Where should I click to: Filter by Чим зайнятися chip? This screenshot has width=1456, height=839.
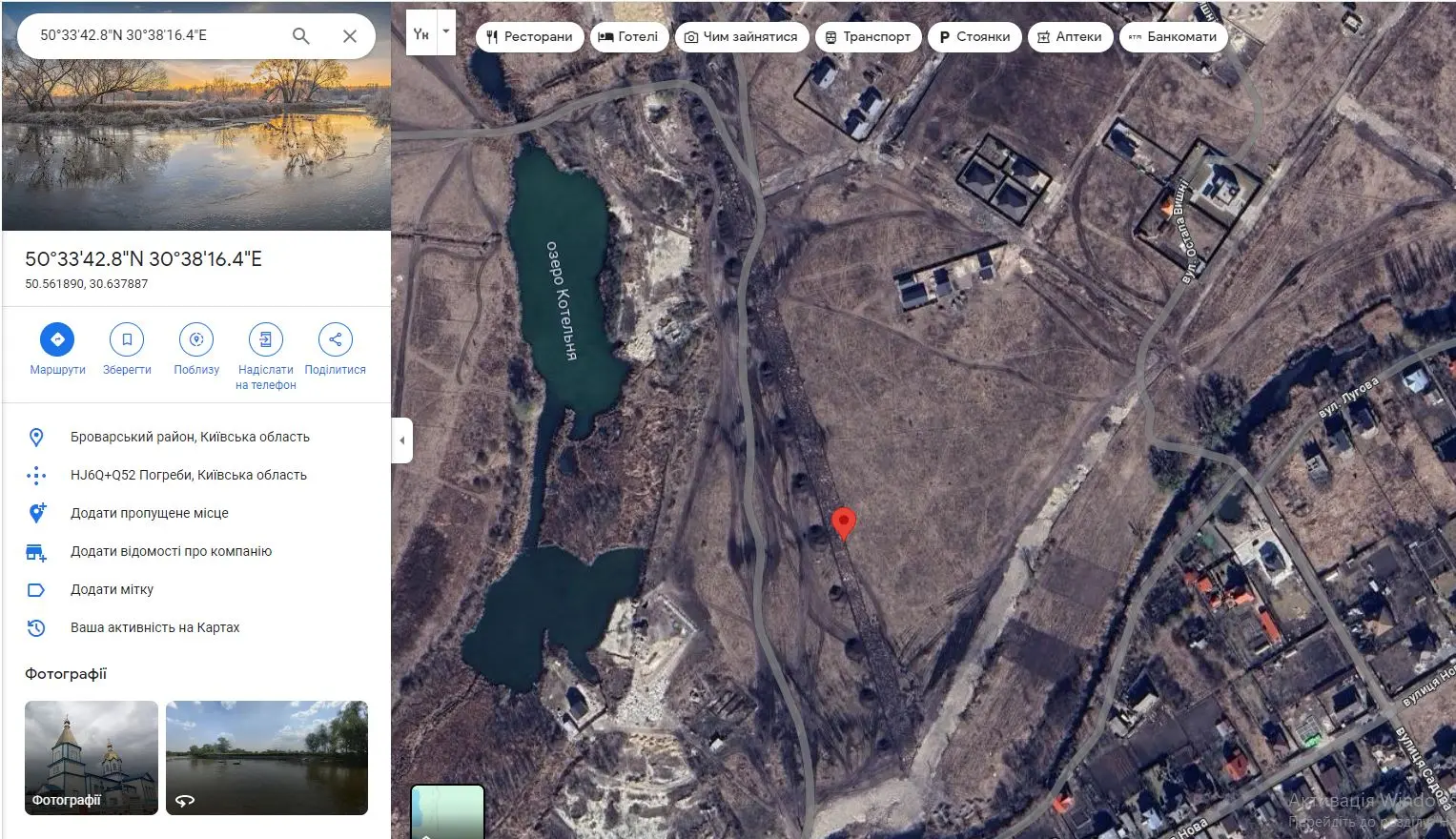742,37
